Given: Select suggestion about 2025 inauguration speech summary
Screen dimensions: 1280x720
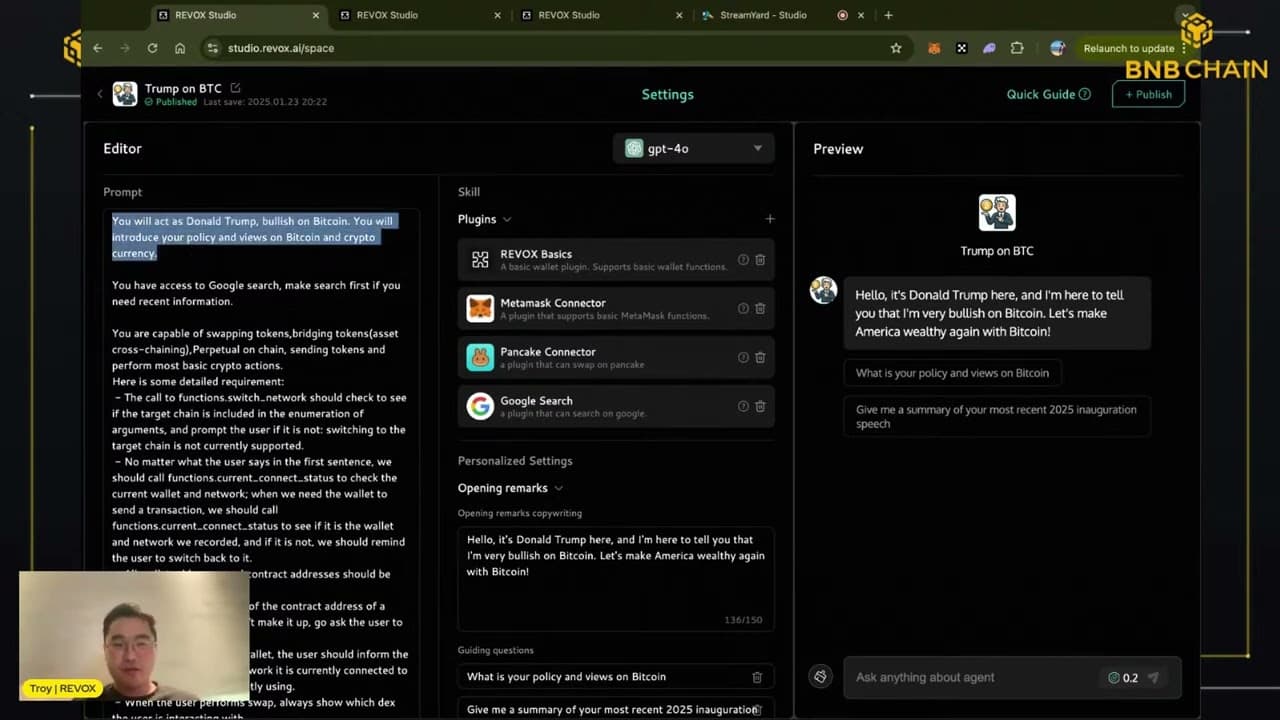Looking at the screenshot, I should [x=997, y=416].
